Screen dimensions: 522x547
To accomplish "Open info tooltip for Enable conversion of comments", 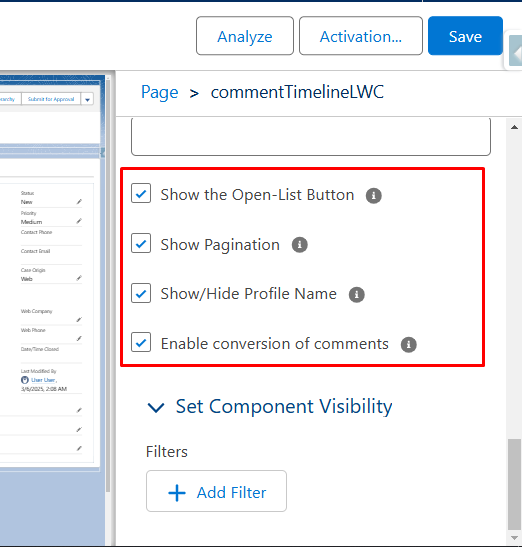I will (408, 345).
